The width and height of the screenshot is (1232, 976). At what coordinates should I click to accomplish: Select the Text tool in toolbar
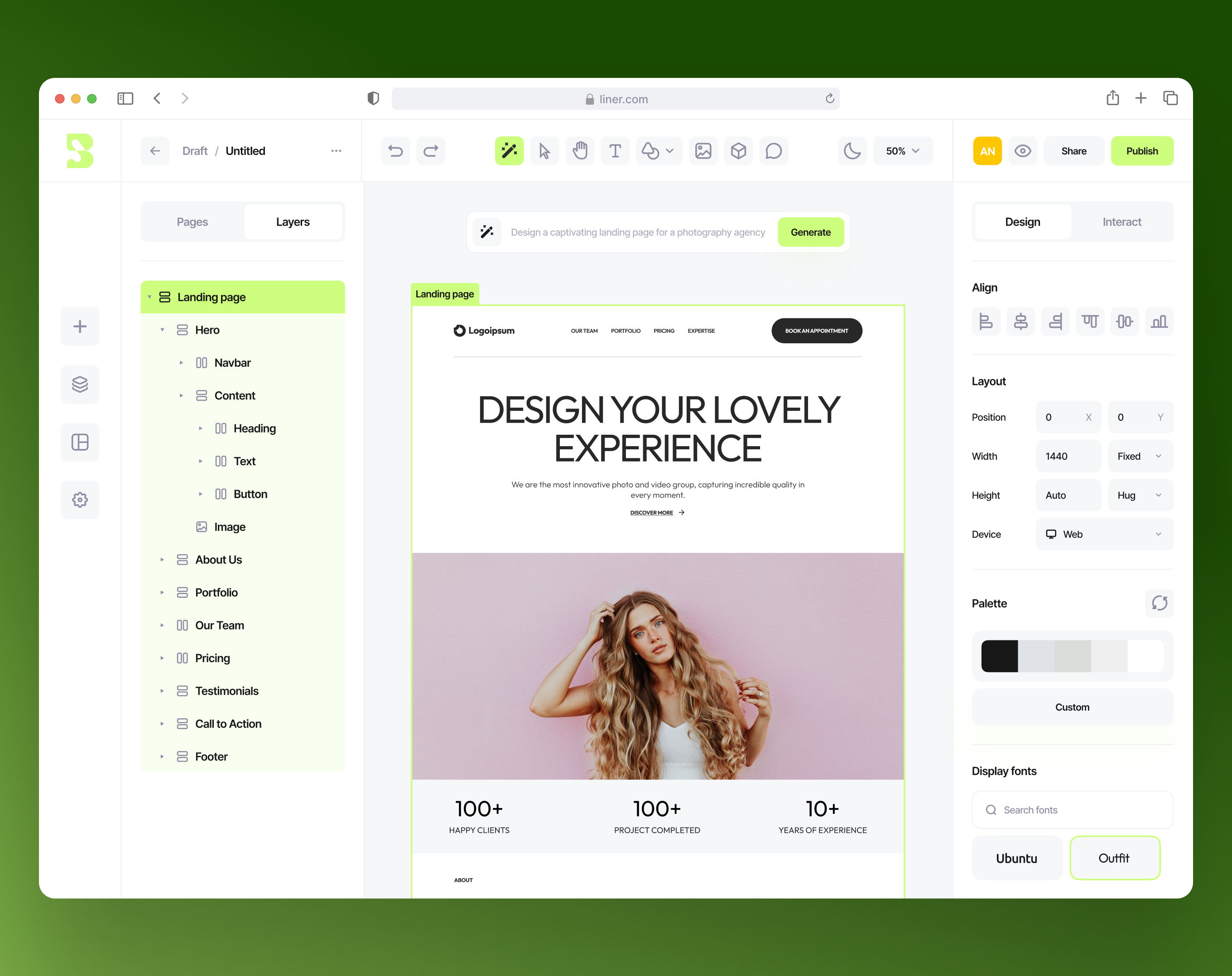pos(615,151)
